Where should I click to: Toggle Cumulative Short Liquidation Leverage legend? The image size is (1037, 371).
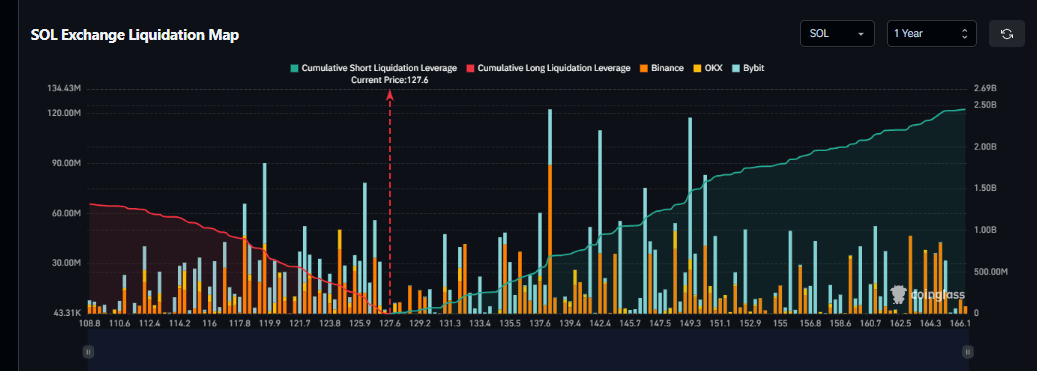pyautogui.click(x=374, y=68)
